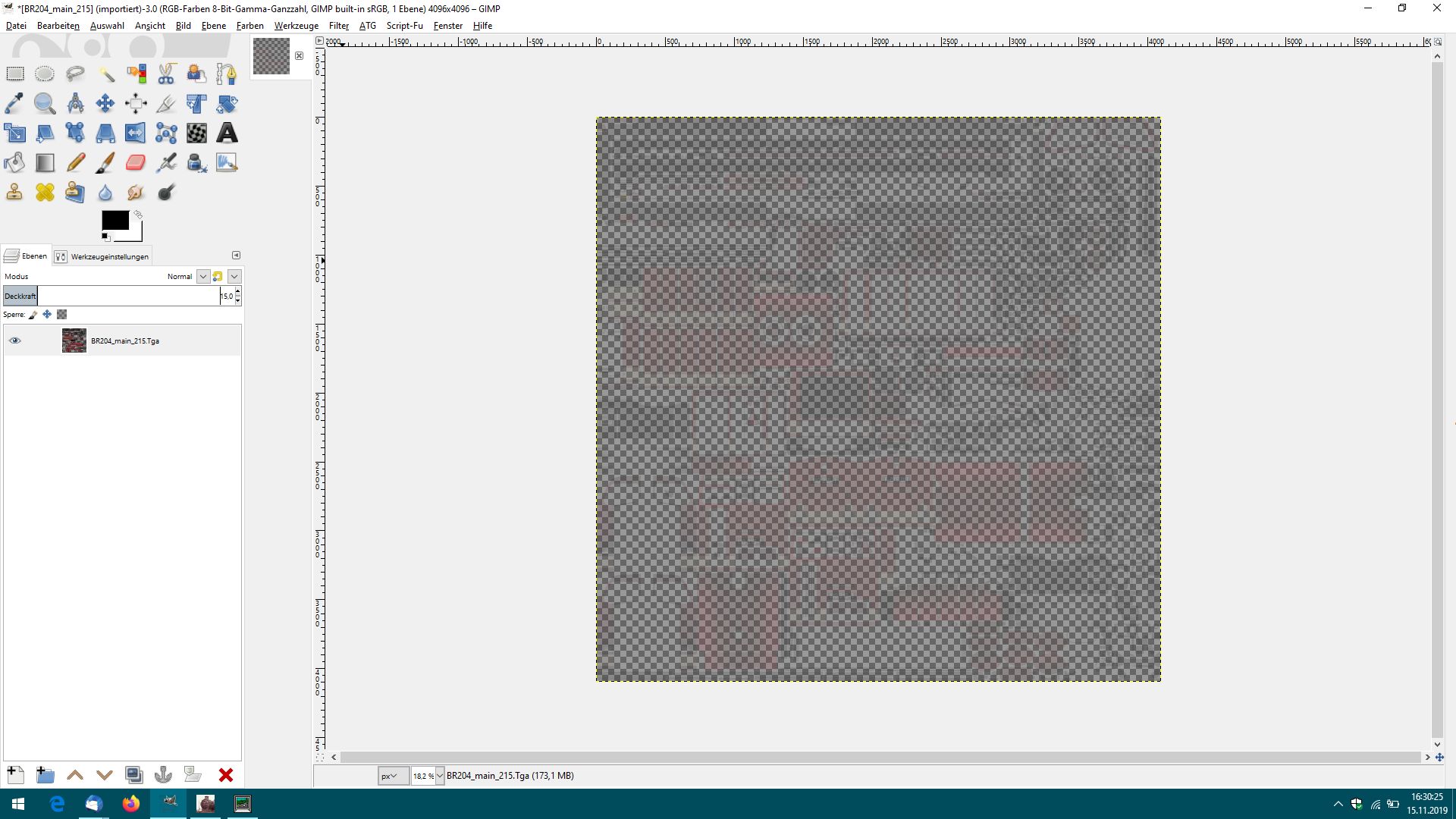Toggle the lock pixels brush icon
This screenshot has width=1456, height=819.
[33, 314]
